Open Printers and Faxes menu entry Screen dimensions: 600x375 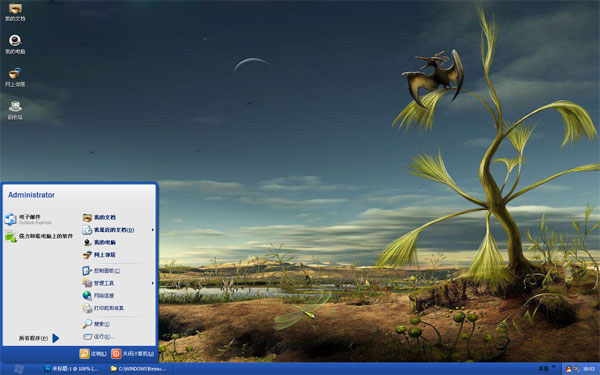click(x=103, y=308)
